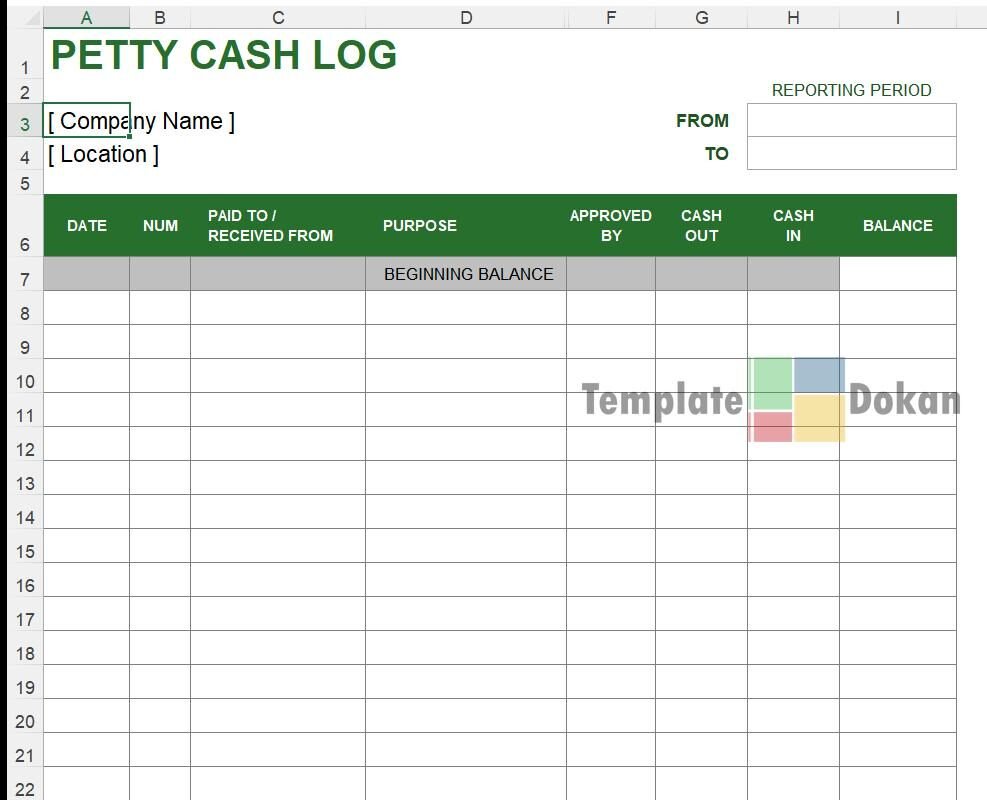Image resolution: width=987 pixels, height=800 pixels.
Task: Select the CASH OUT header cell
Action: click(701, 226)
